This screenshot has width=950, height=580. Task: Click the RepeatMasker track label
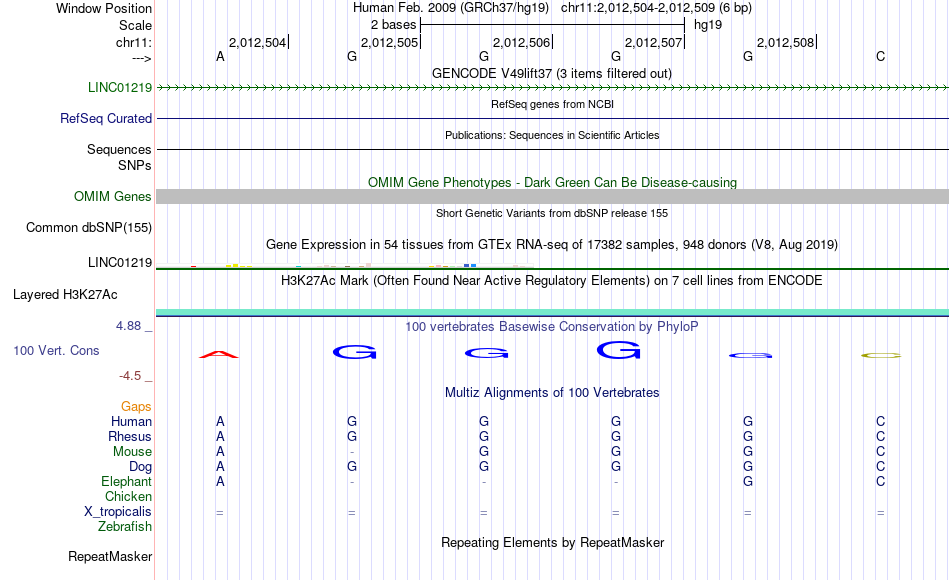[110, 556]
